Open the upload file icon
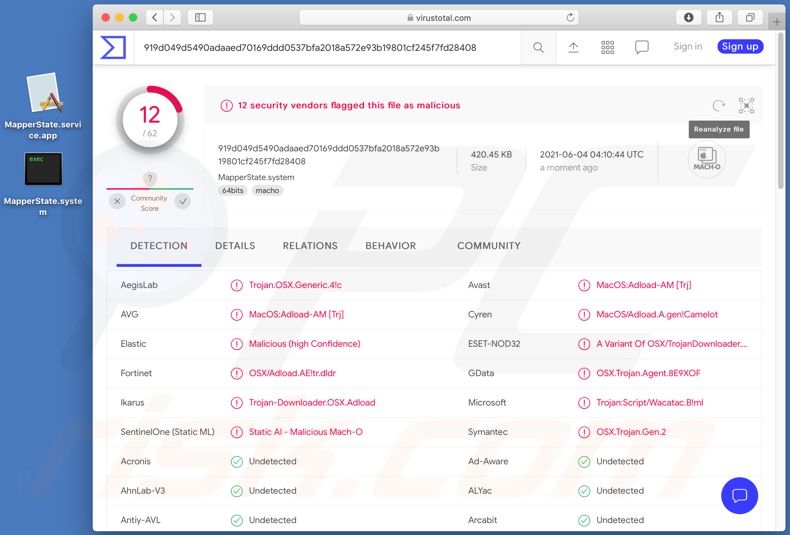The height and width of the screenshot is (535, 790). (x=573, y=47)
